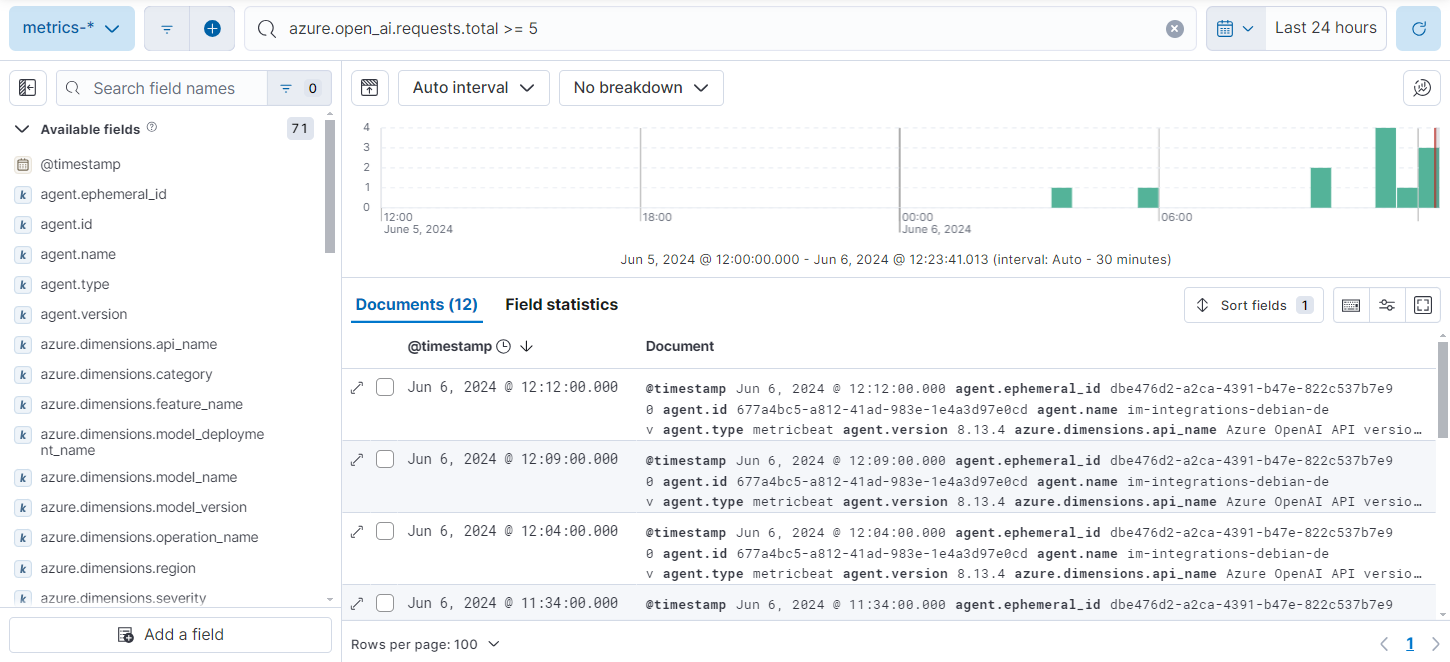Open row settings with the sliders icon
The image size is (1450, 662).
1387,305
